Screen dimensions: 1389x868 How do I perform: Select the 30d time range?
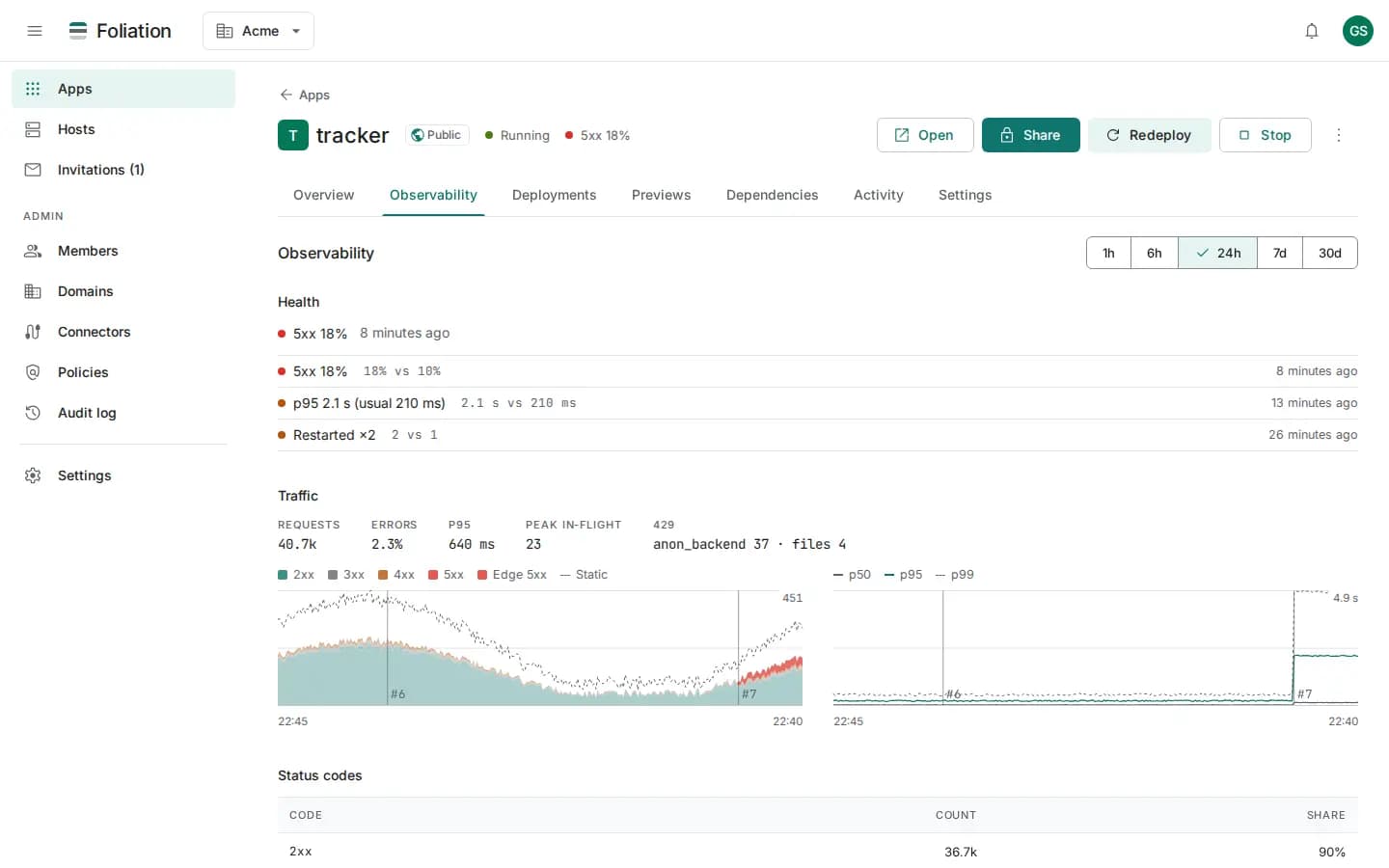tap(1330, 253)
